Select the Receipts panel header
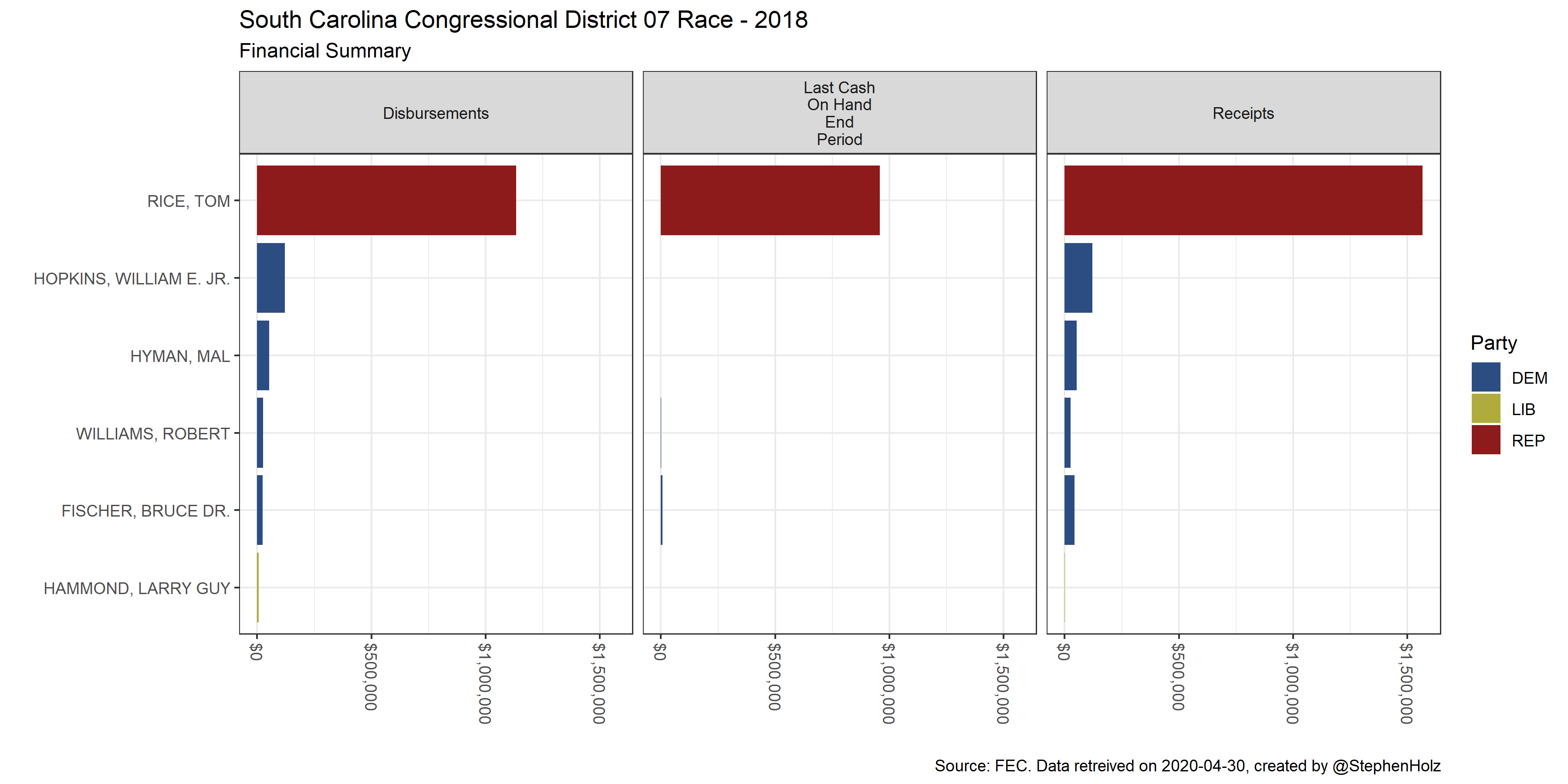The height and width of the screenshot is (784, 1568). tap(1243, 113)
